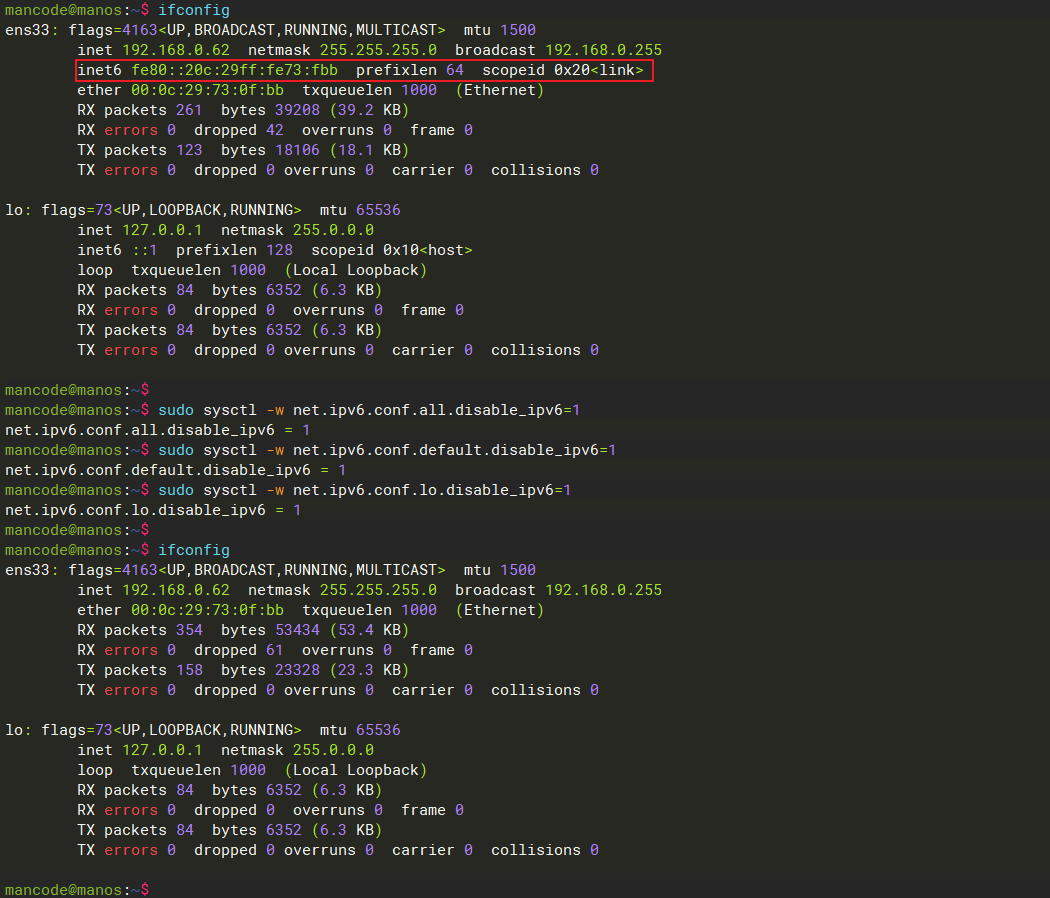Select output line net.ipv6.conf.all.disable_ipv6 = 1

157,430
